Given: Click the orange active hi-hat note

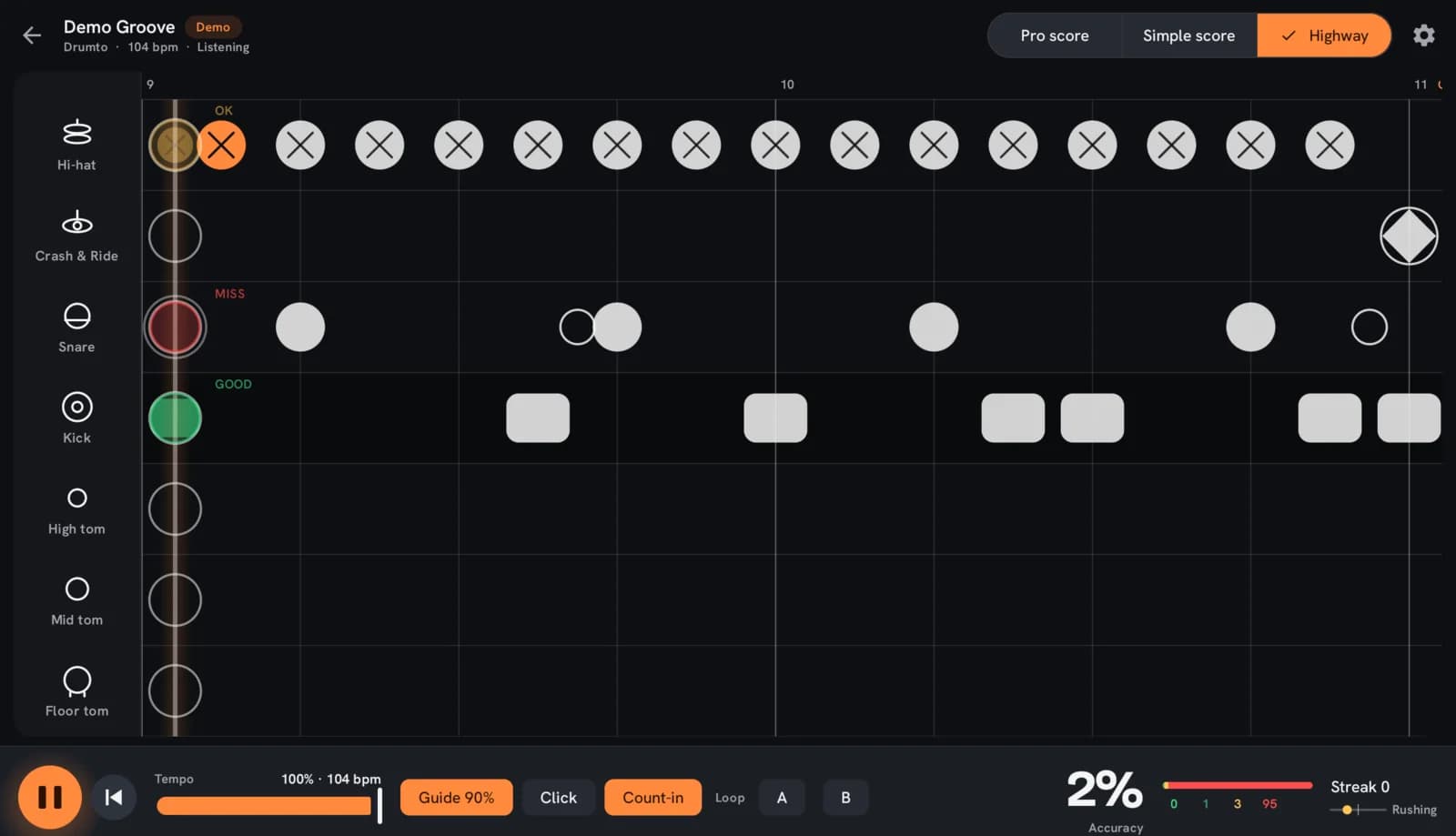Looking at the screenshot, I should [x=221, y=145].
